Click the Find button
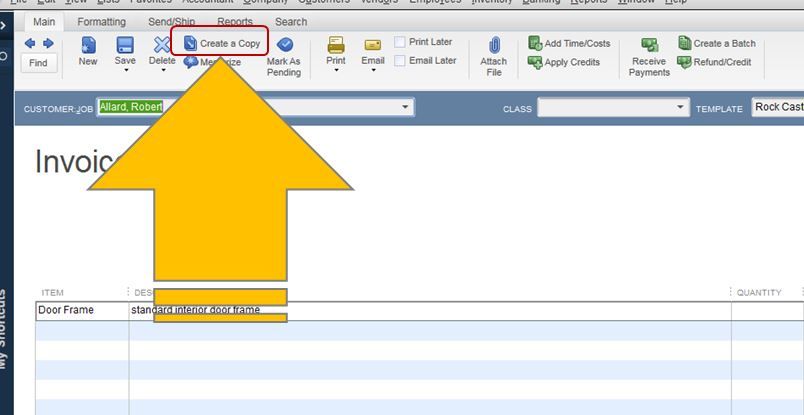This screenshot has width=804, height=415. (38, 63)
